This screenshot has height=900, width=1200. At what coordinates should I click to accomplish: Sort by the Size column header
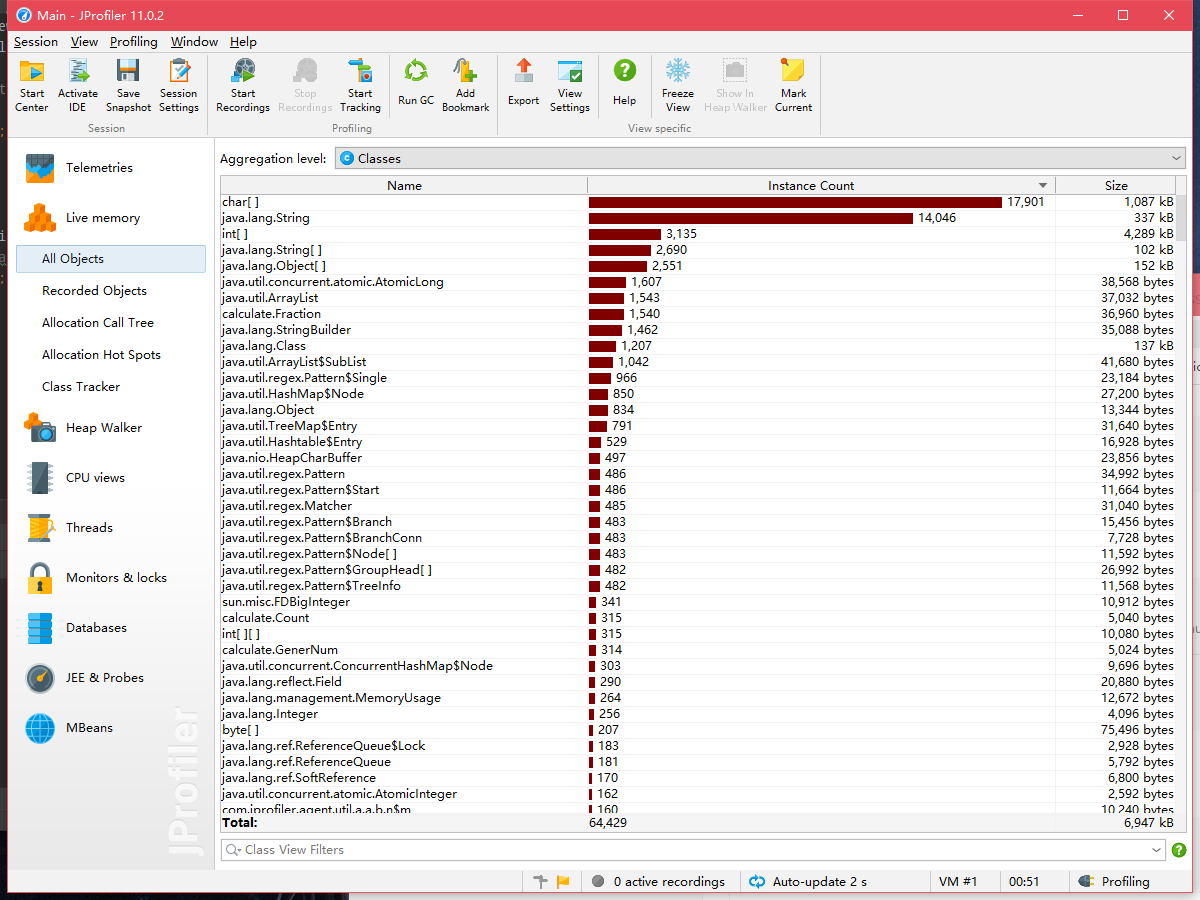(x=1116, y=185)
